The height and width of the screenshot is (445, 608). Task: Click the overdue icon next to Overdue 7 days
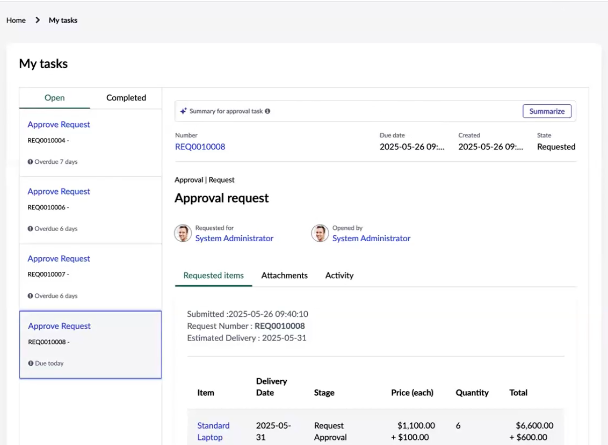30,162
